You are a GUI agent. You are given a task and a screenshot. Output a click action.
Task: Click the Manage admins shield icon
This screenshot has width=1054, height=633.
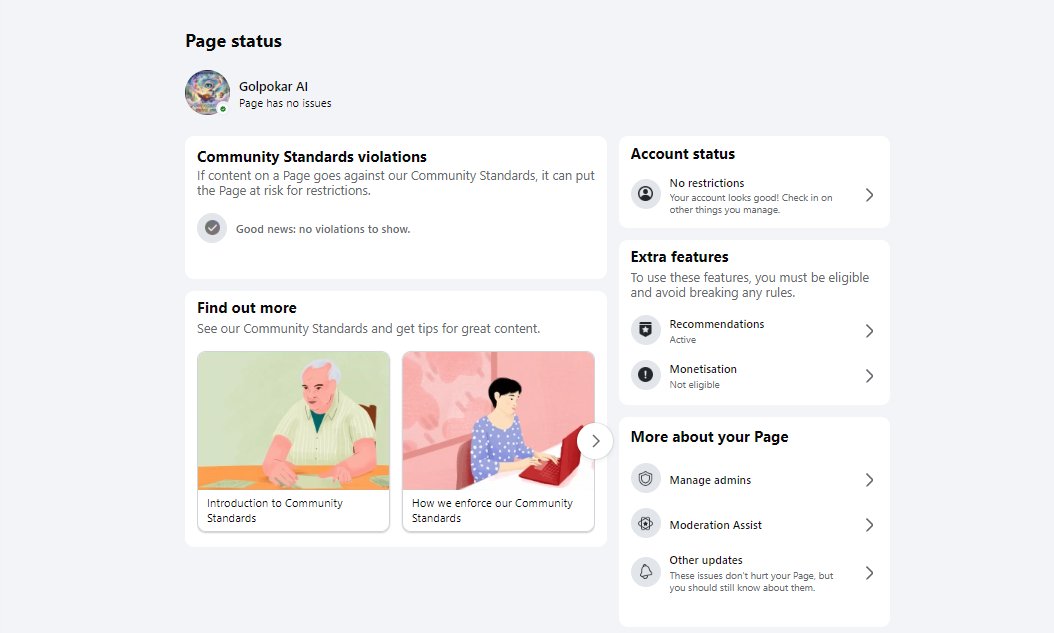pos(645,479)
